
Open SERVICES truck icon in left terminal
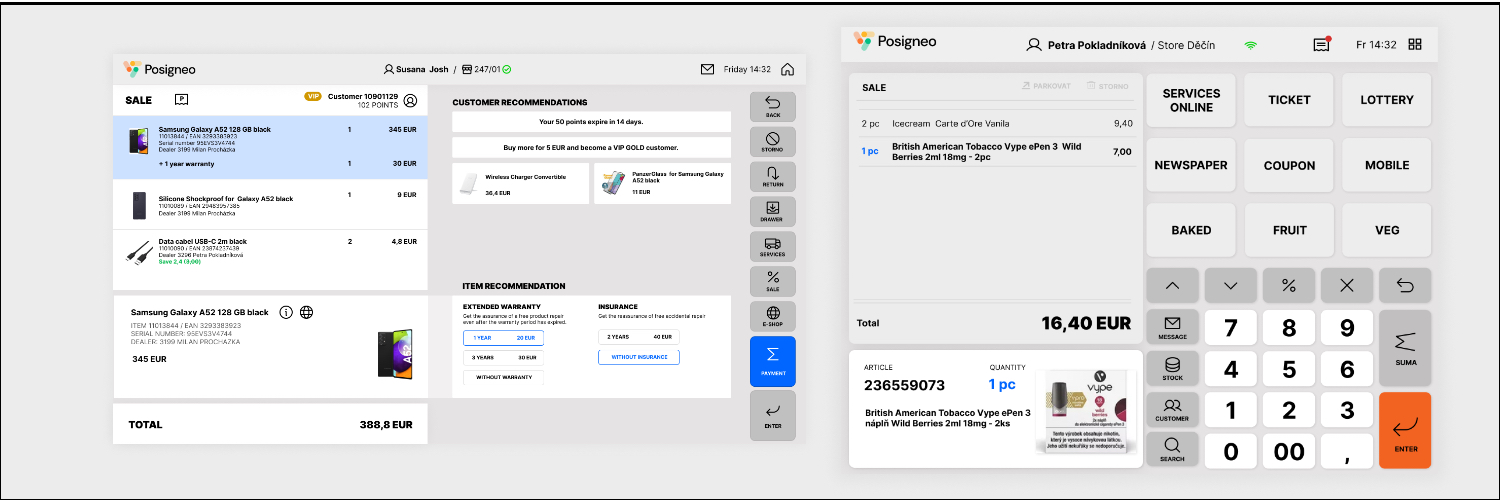pos(772,246)
